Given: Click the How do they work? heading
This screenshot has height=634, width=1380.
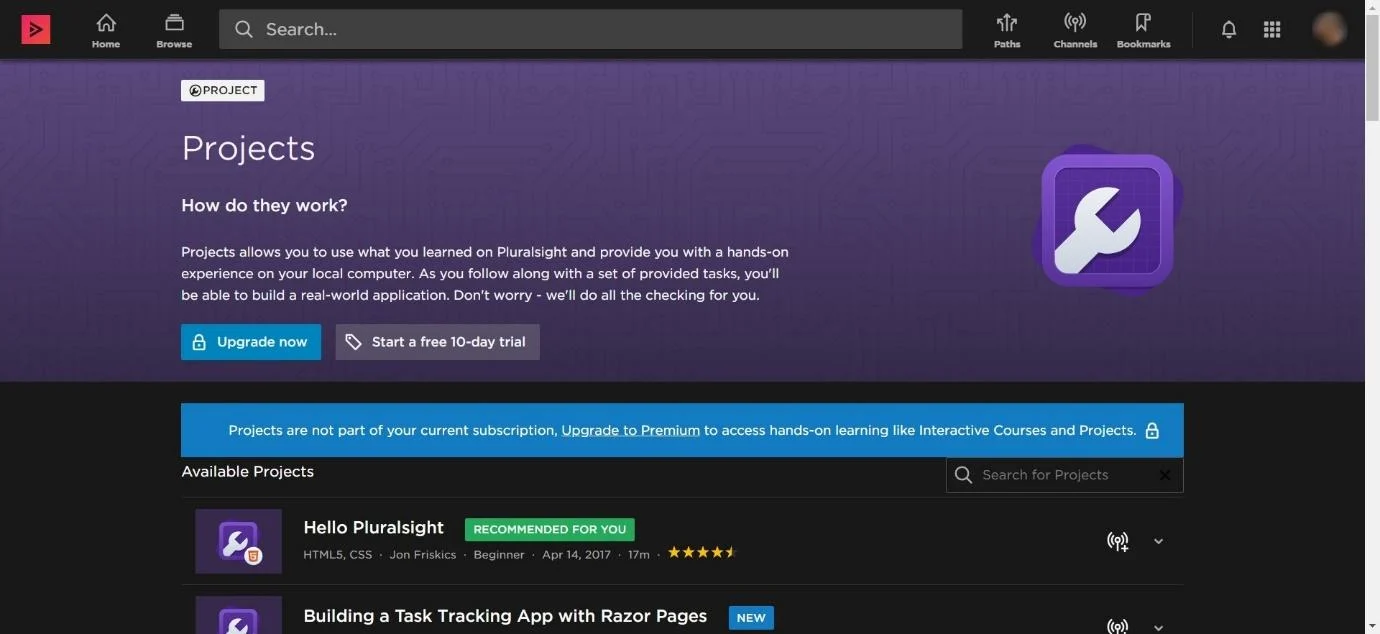Looking at the screenshot, I should pos(264,205).
